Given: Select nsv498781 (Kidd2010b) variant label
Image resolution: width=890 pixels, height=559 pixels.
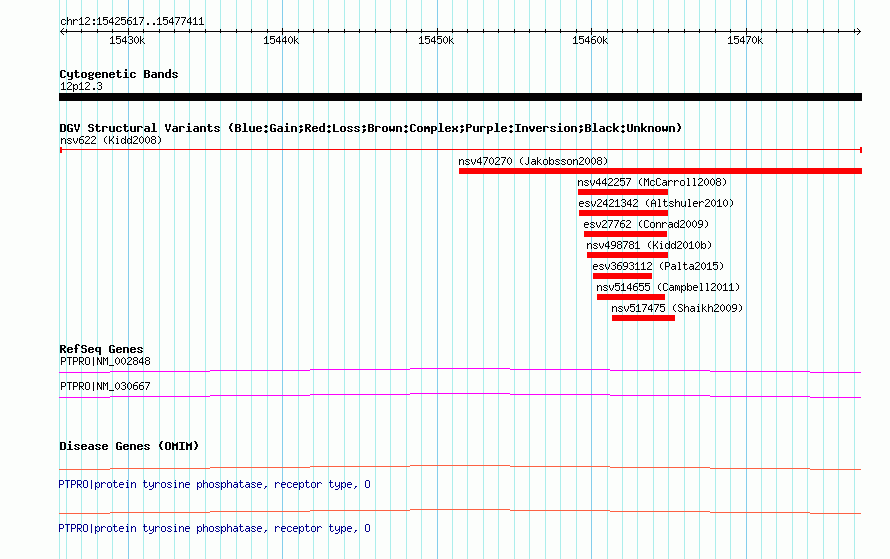Looking at the screenshot, I should pyautogui.click(x=649, y=245).
